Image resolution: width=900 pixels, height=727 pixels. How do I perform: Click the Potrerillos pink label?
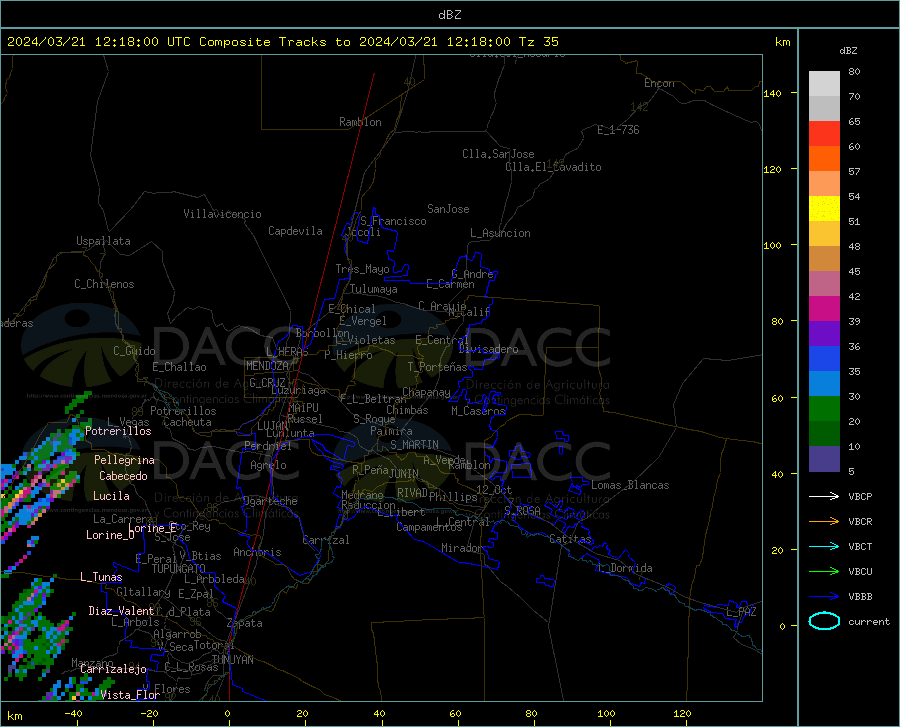118,431
